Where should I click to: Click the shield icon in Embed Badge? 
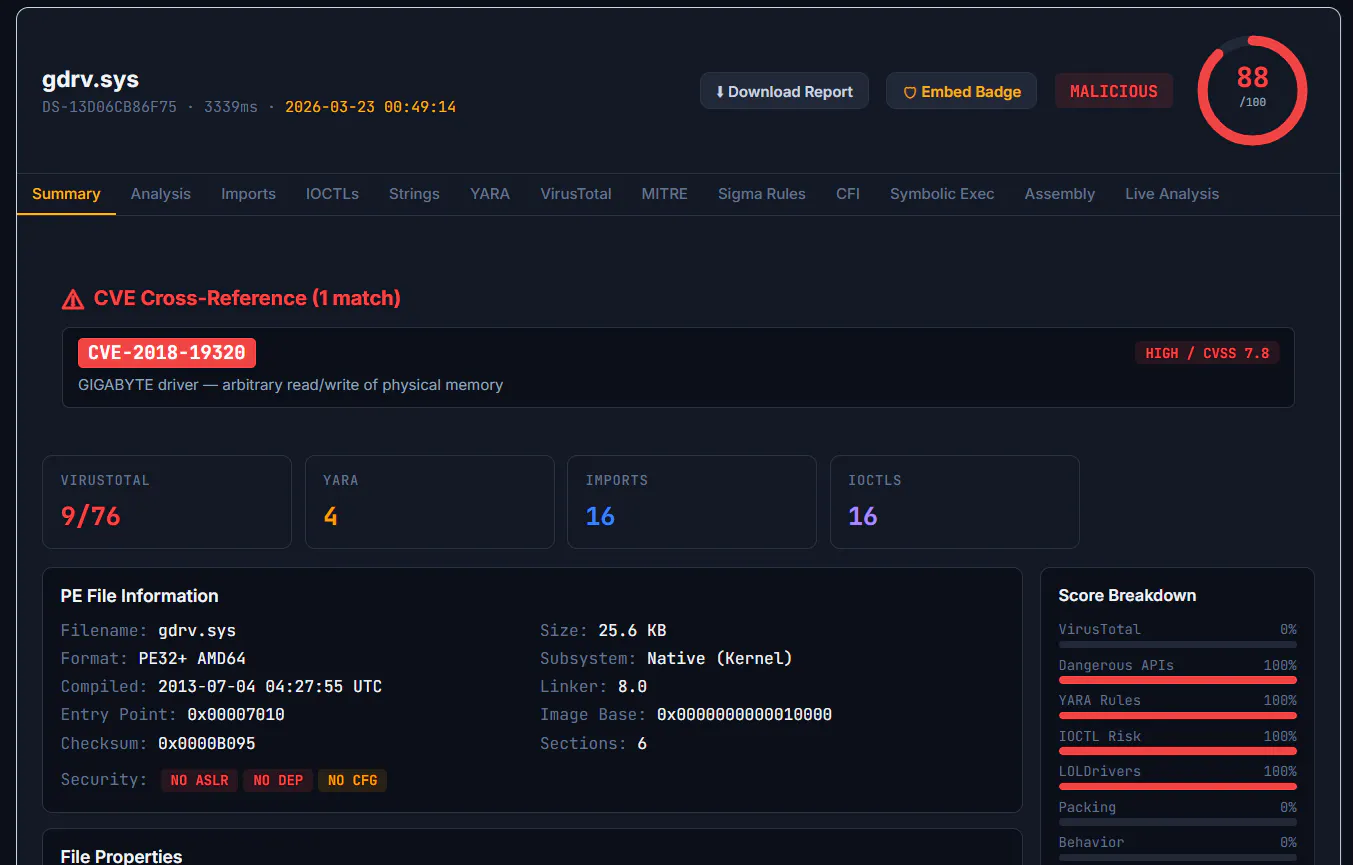pyautogui.click(x=910, y=92)
